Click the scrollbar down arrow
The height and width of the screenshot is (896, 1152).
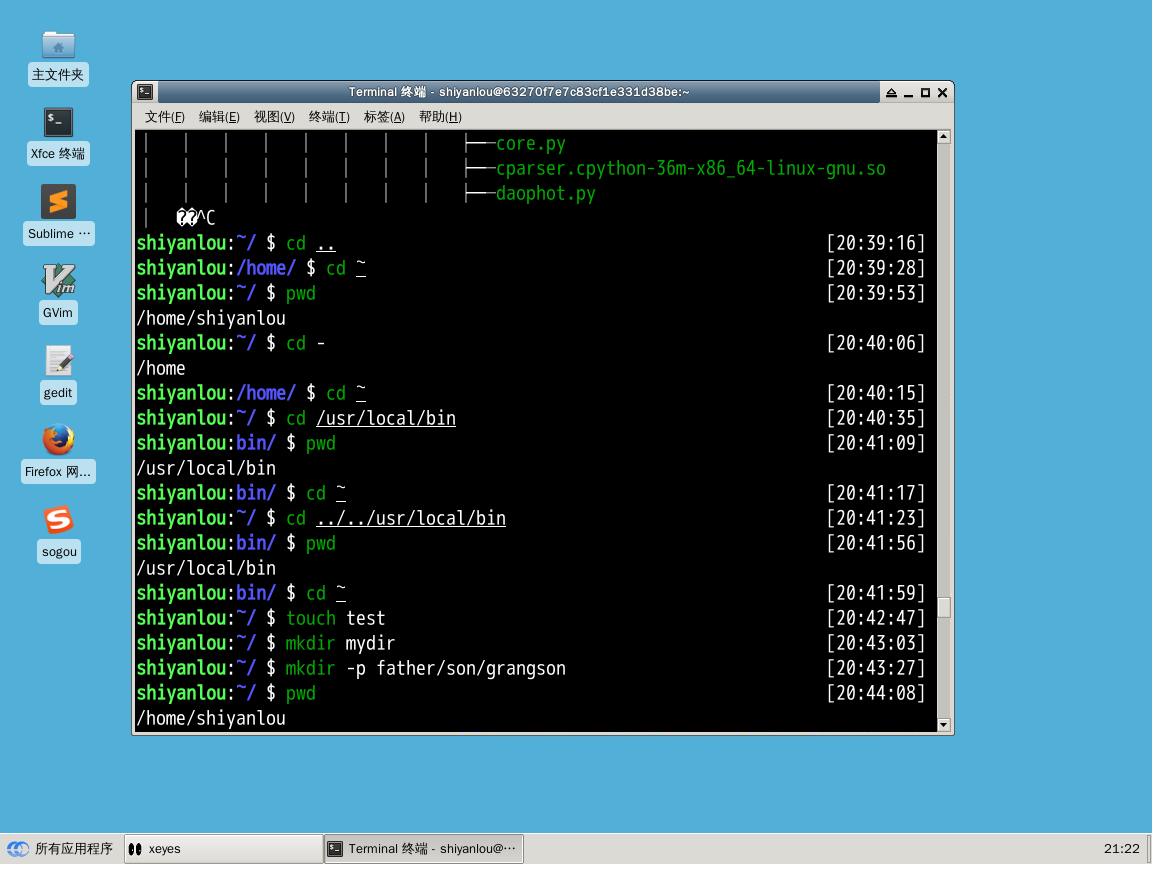(x=943, y=724)
